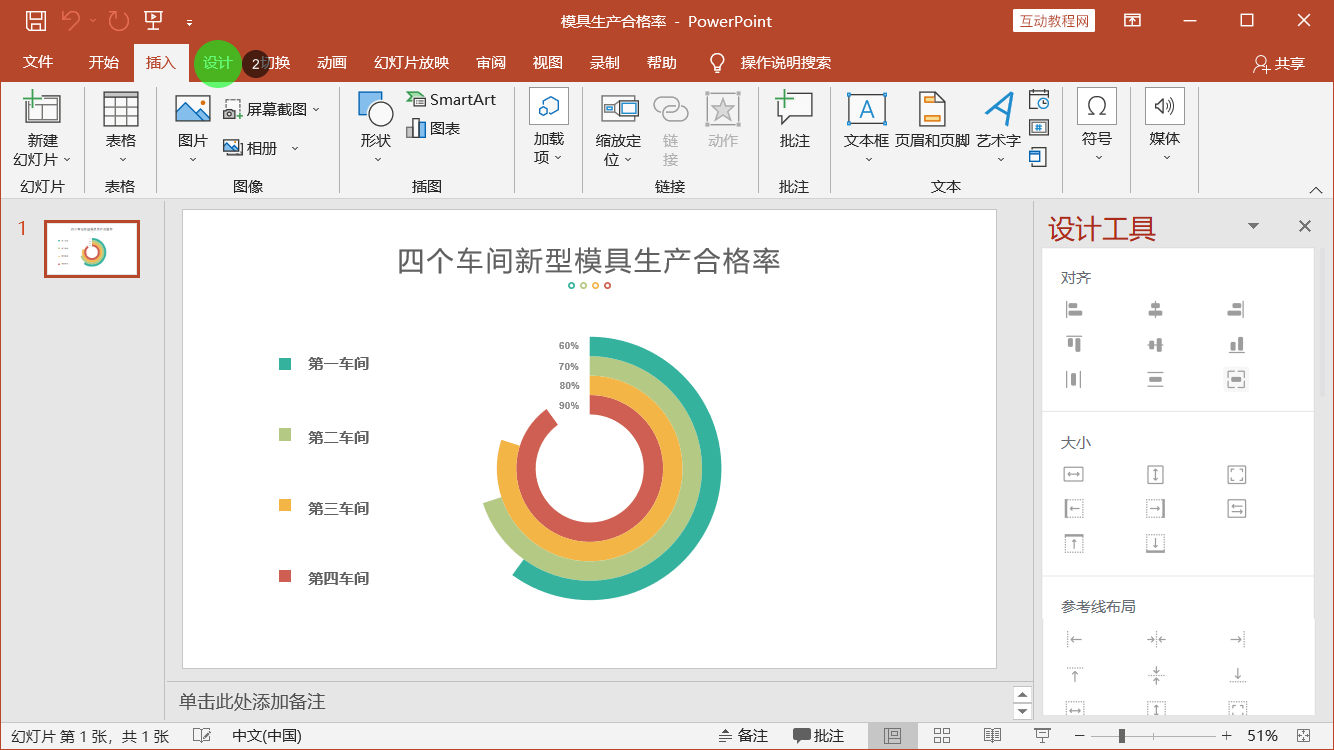The width and height of the screenshot is (1334, 750).
Task: Switch to the 动画 Animations tab
Action: [332, 62]
